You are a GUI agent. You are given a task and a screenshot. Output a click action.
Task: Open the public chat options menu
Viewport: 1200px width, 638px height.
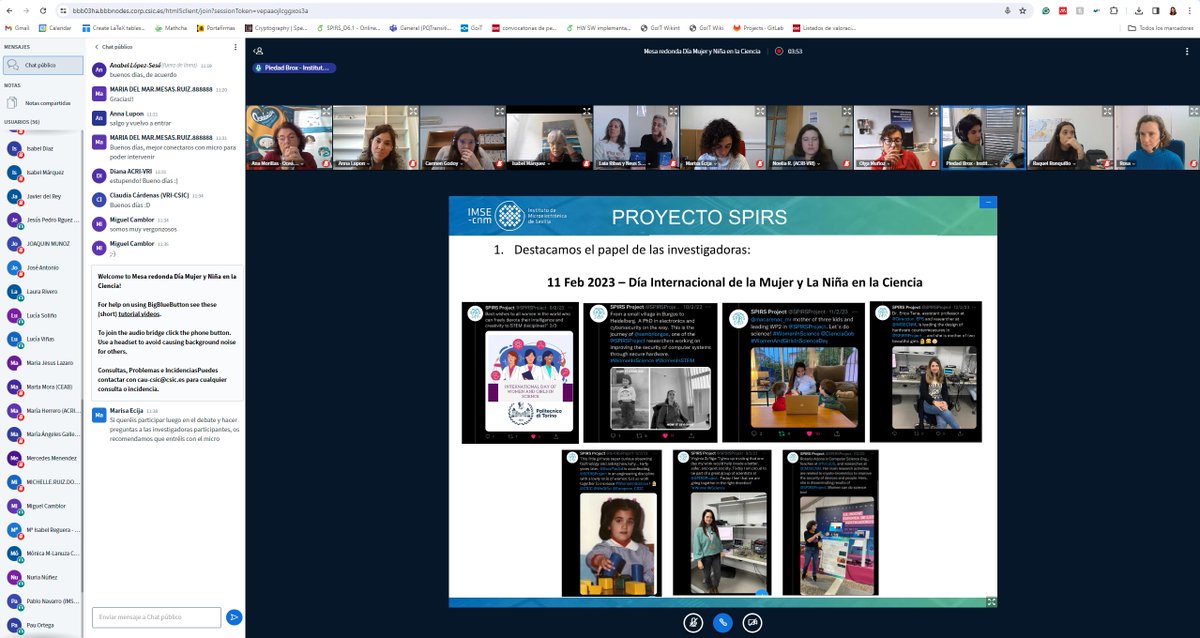pyautogui.click(x=236, y=47)
